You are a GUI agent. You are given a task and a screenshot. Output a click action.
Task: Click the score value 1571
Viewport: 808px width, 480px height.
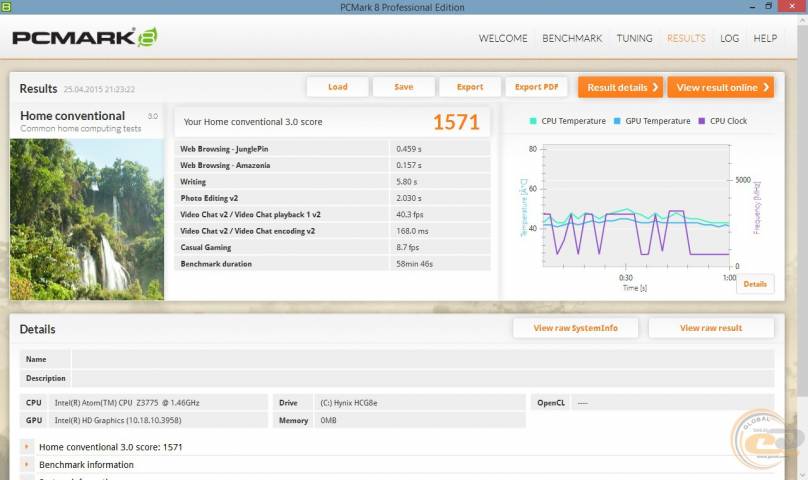[x=456, y=122]
